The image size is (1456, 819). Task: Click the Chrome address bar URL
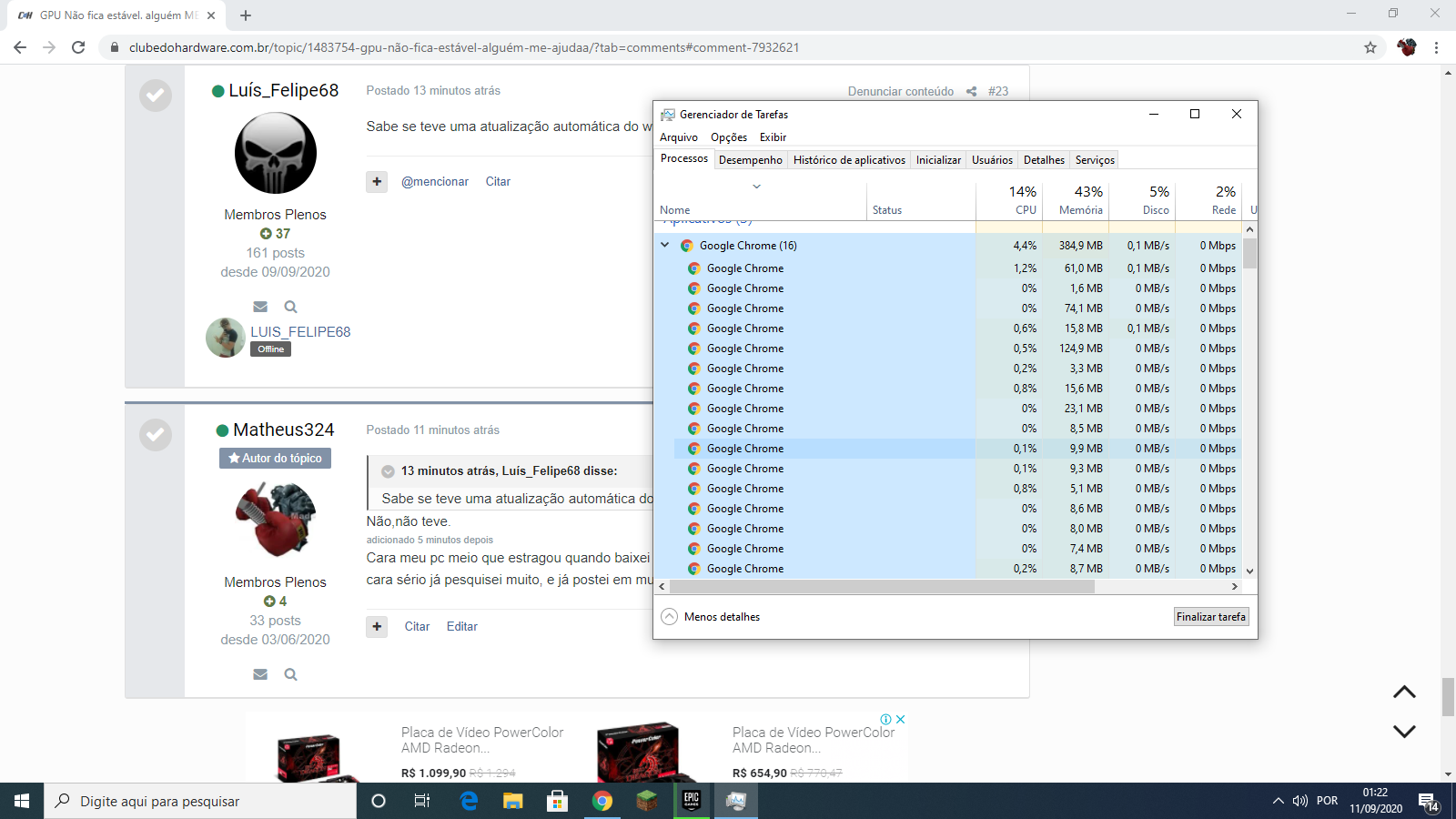pyautogui.click(x=464, y=47)
